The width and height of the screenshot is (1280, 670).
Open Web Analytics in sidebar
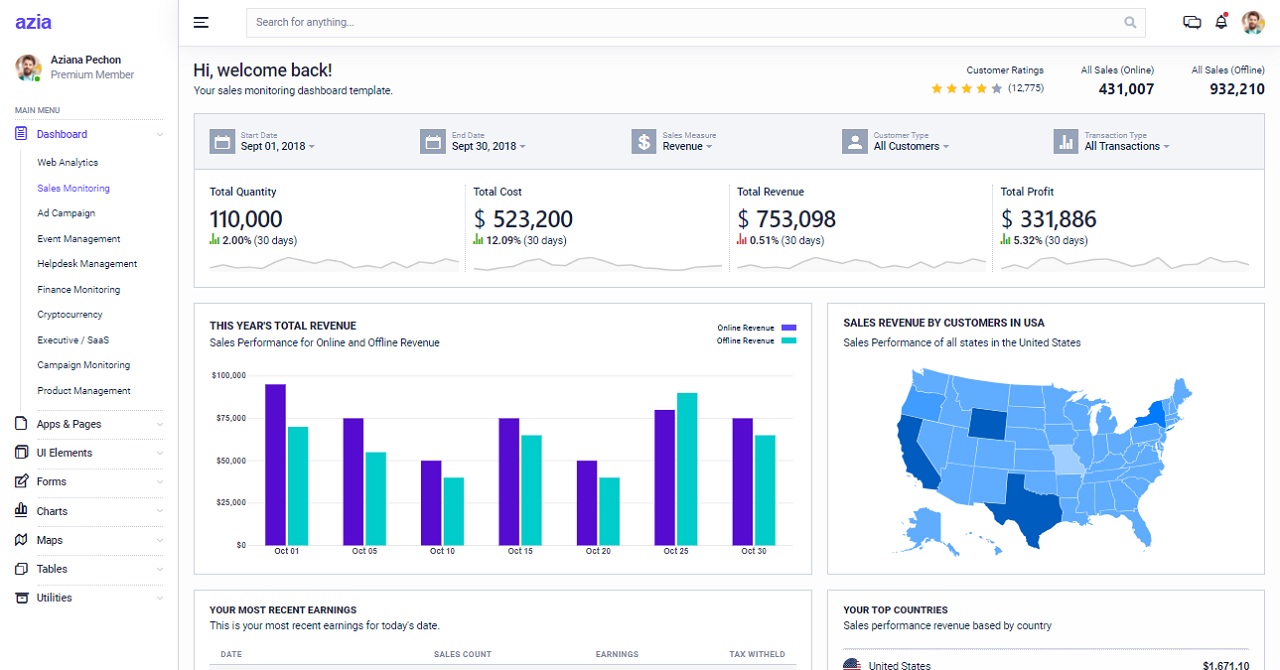[68, 162]
